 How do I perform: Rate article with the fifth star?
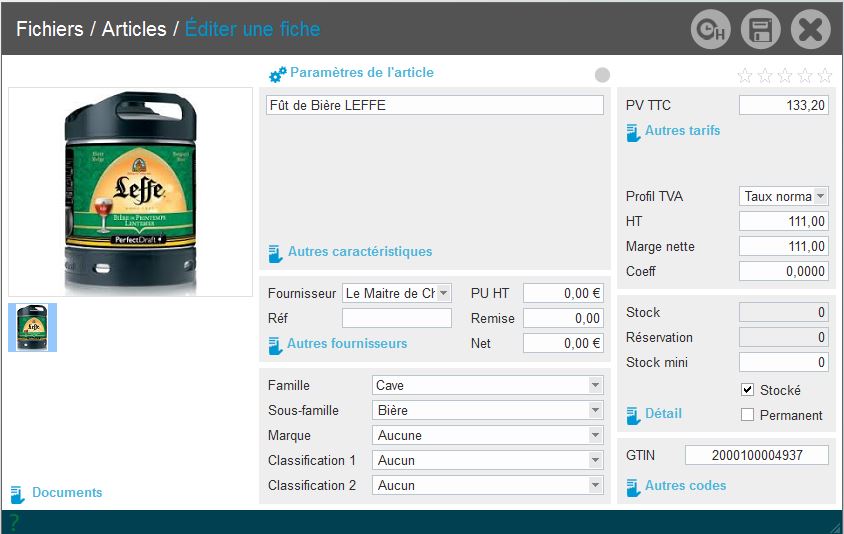click(825, 75)
